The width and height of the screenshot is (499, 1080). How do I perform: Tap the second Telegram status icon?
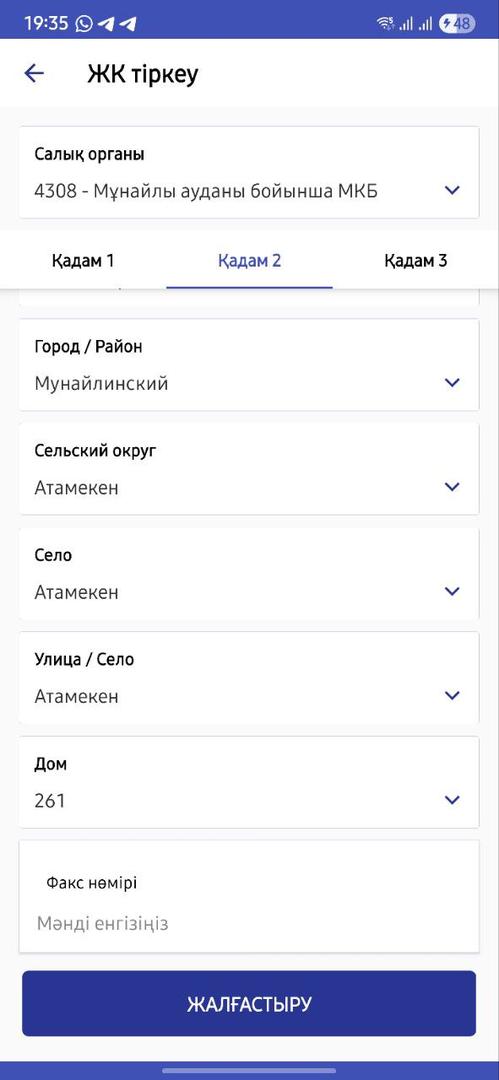128,23
